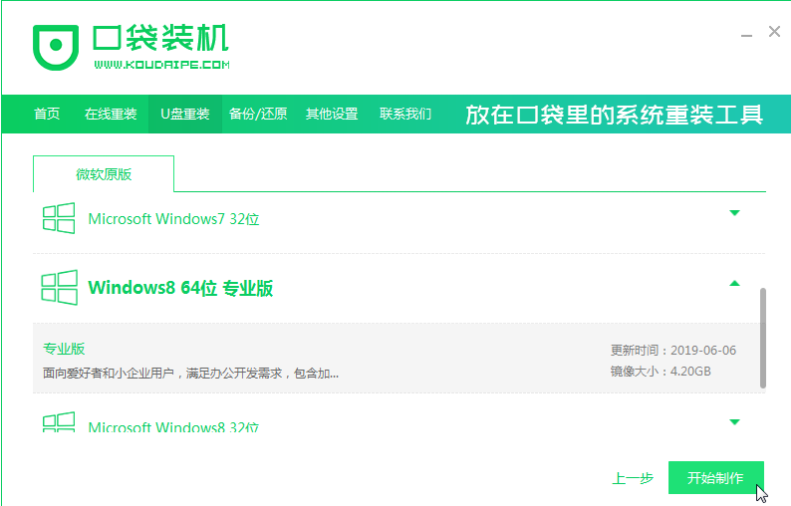The height and width of the screenshot is (506, 791).
Task: Close the 口袋装机 window
Action: (x=774, y=32)
